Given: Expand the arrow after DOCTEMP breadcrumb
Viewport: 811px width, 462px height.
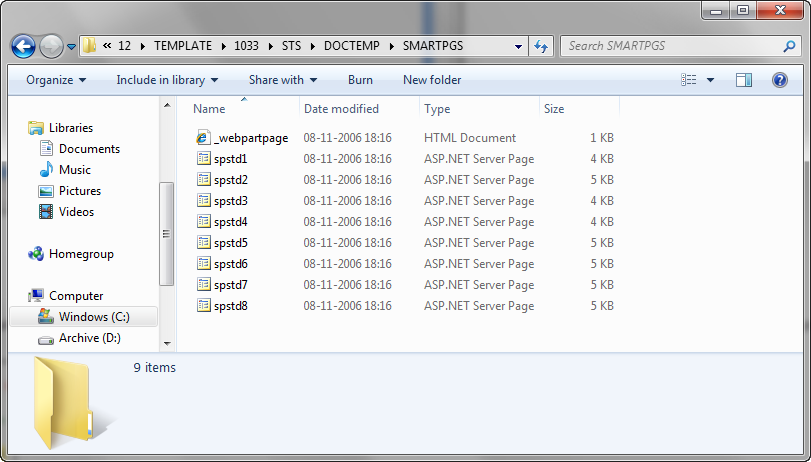Looking at the screenshot, I should pos(392,46).
